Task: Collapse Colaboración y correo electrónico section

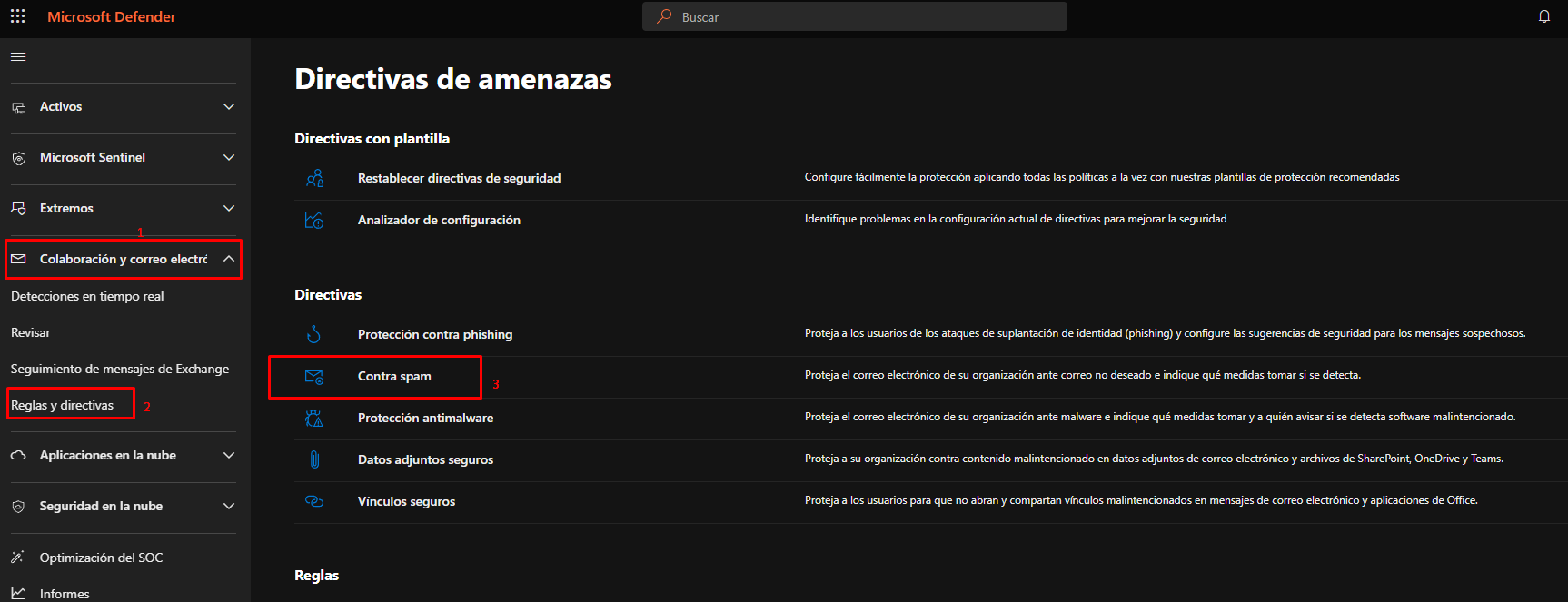Action: coord(229,259)
